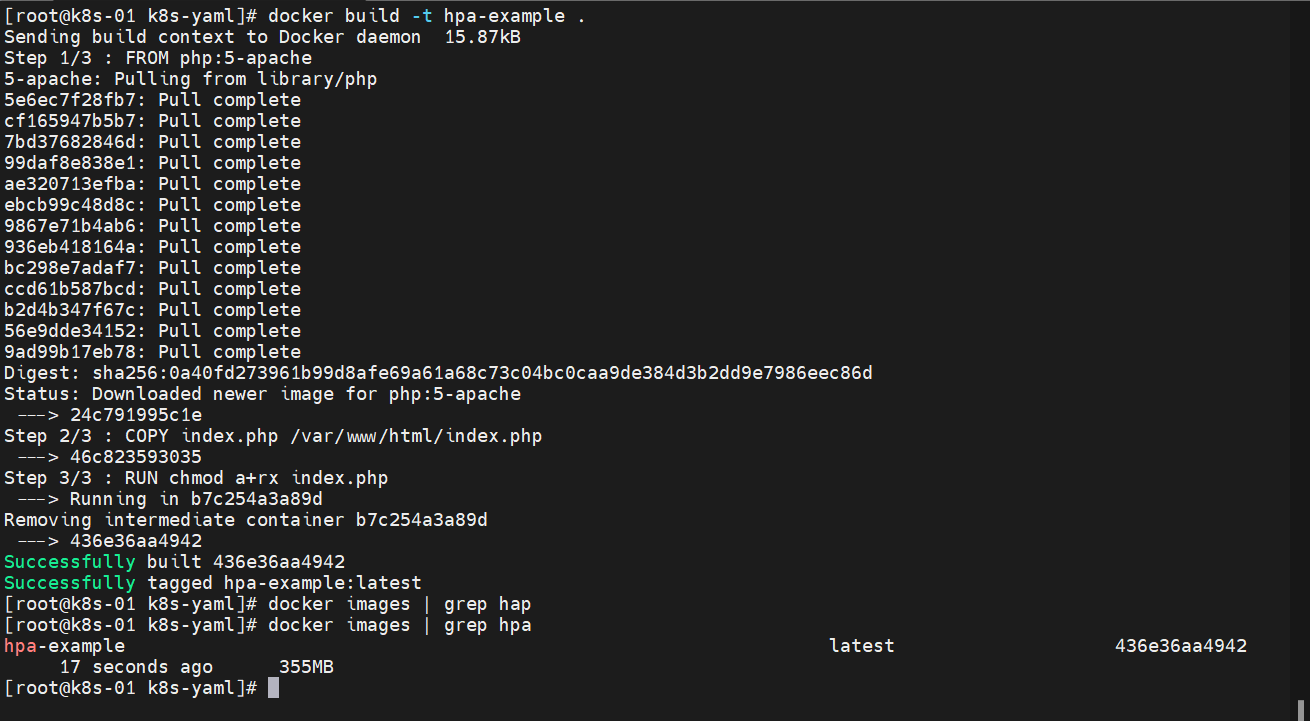The image size is (1310, 721).
Task: Click the "17 seconds ago" text
Action: pyautogui.click(x=136, y=667)
